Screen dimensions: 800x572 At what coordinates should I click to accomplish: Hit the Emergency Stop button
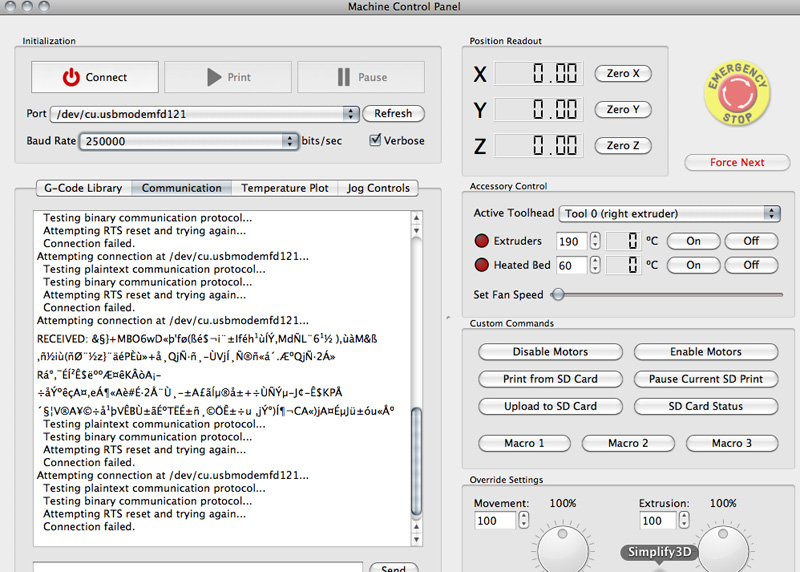(x=737, y=94)
